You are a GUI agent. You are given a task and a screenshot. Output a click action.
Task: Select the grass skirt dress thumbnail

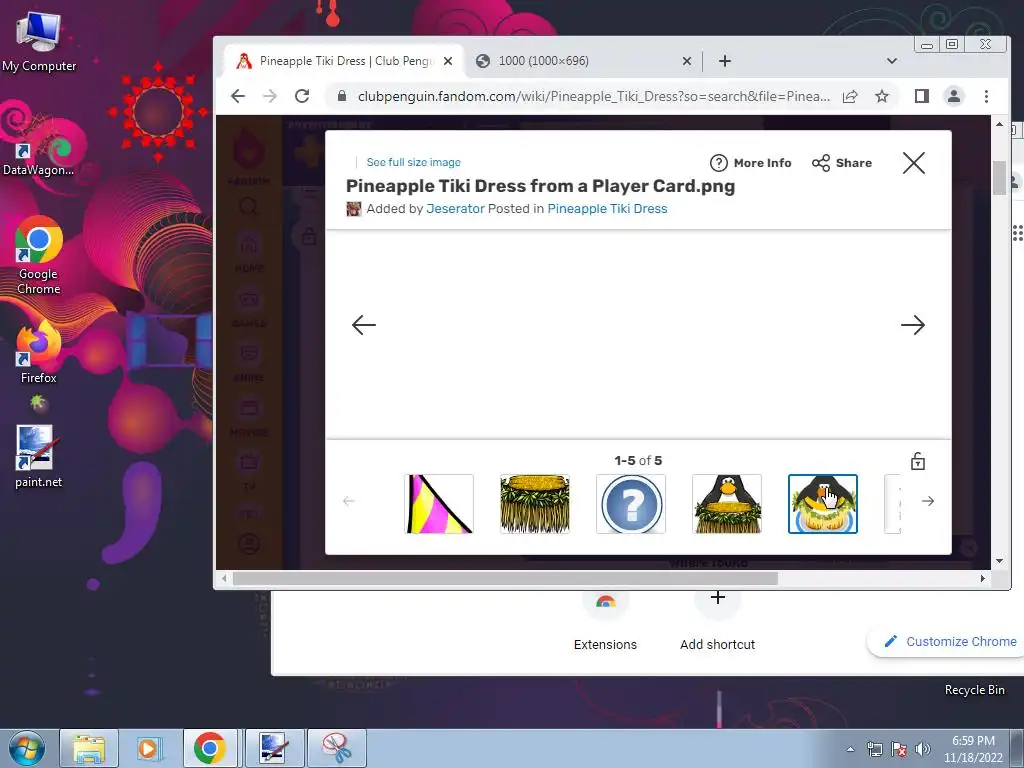click(x=535, y=504)
